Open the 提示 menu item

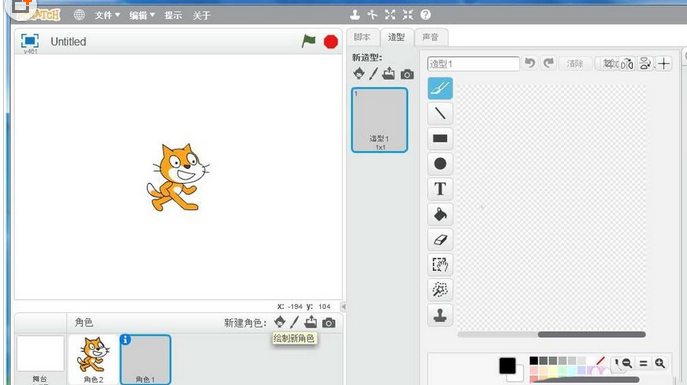pos(173,15)
